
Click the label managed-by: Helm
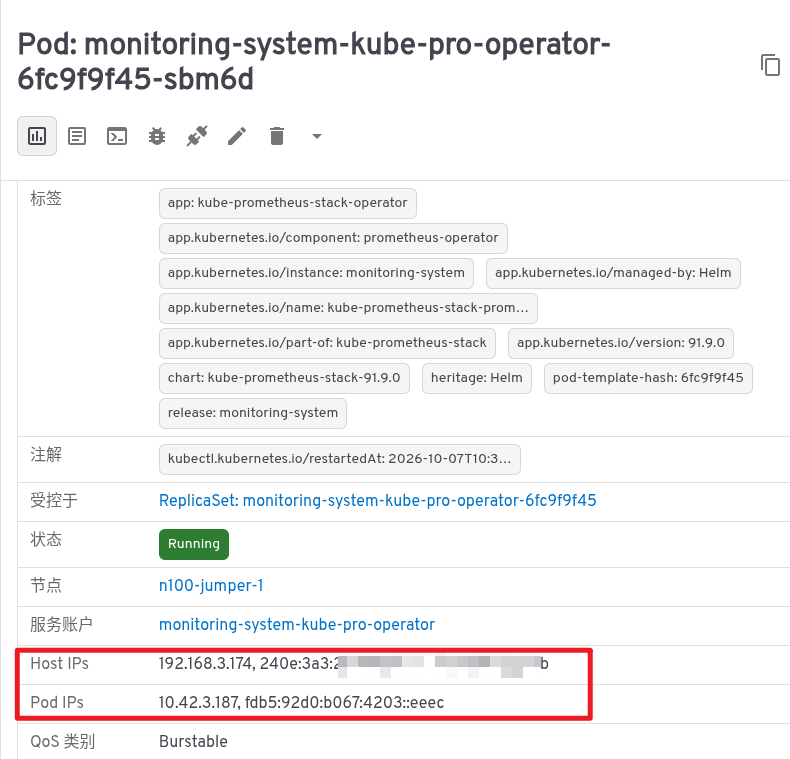613,273
